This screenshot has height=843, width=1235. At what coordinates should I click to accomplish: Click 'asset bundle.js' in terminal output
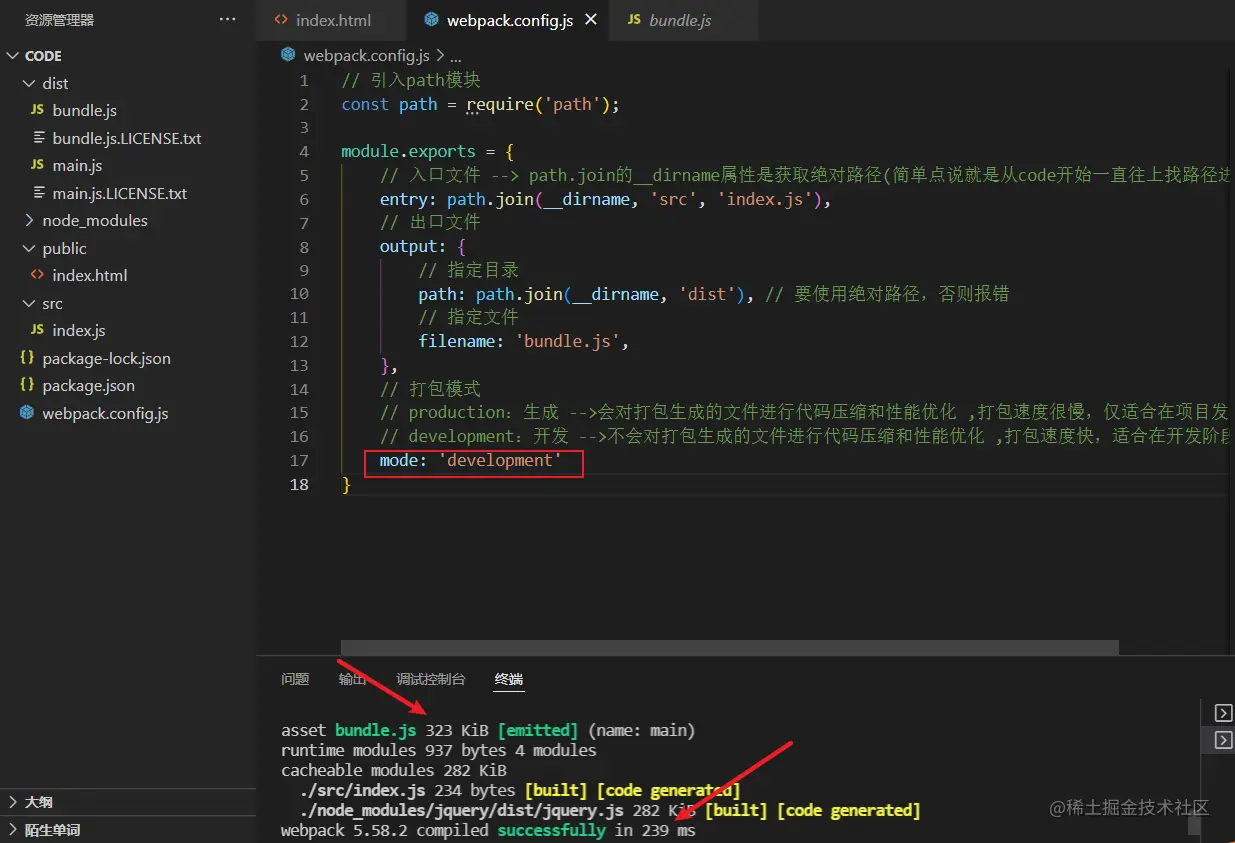pos(349,730)
